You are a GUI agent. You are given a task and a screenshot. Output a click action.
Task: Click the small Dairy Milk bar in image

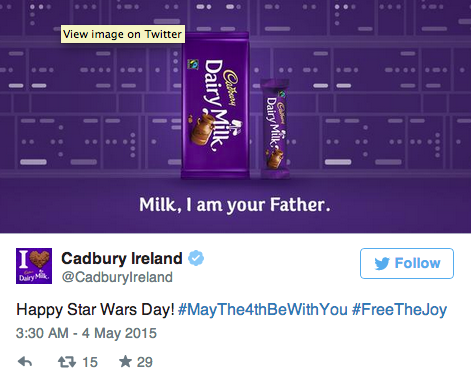(275, 129)
